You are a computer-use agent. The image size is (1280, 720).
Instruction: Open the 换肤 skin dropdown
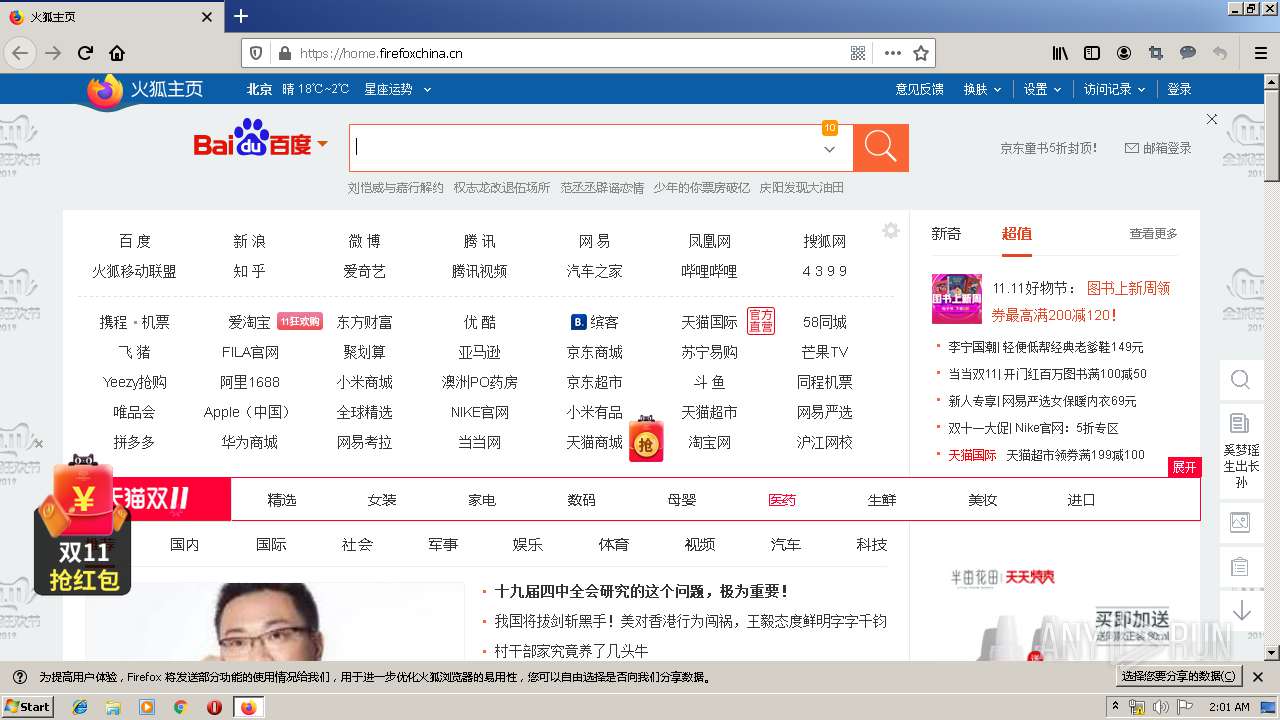(x=983, y=89)
